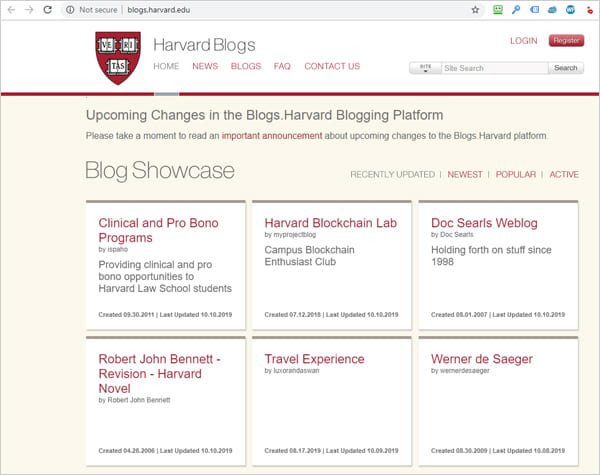Screen dimensions: 600x475
Task: Click the red Register button
Action: point(566,41)
